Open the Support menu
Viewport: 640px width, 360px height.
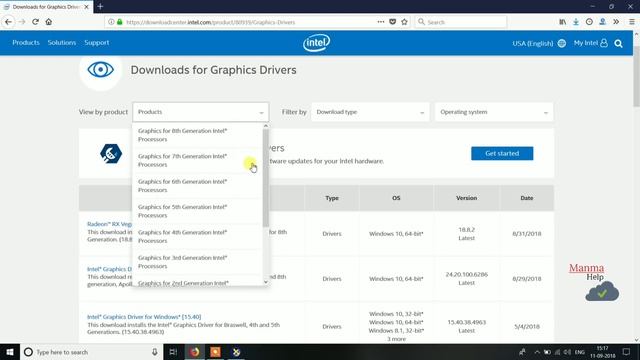(x=97, y=42)
